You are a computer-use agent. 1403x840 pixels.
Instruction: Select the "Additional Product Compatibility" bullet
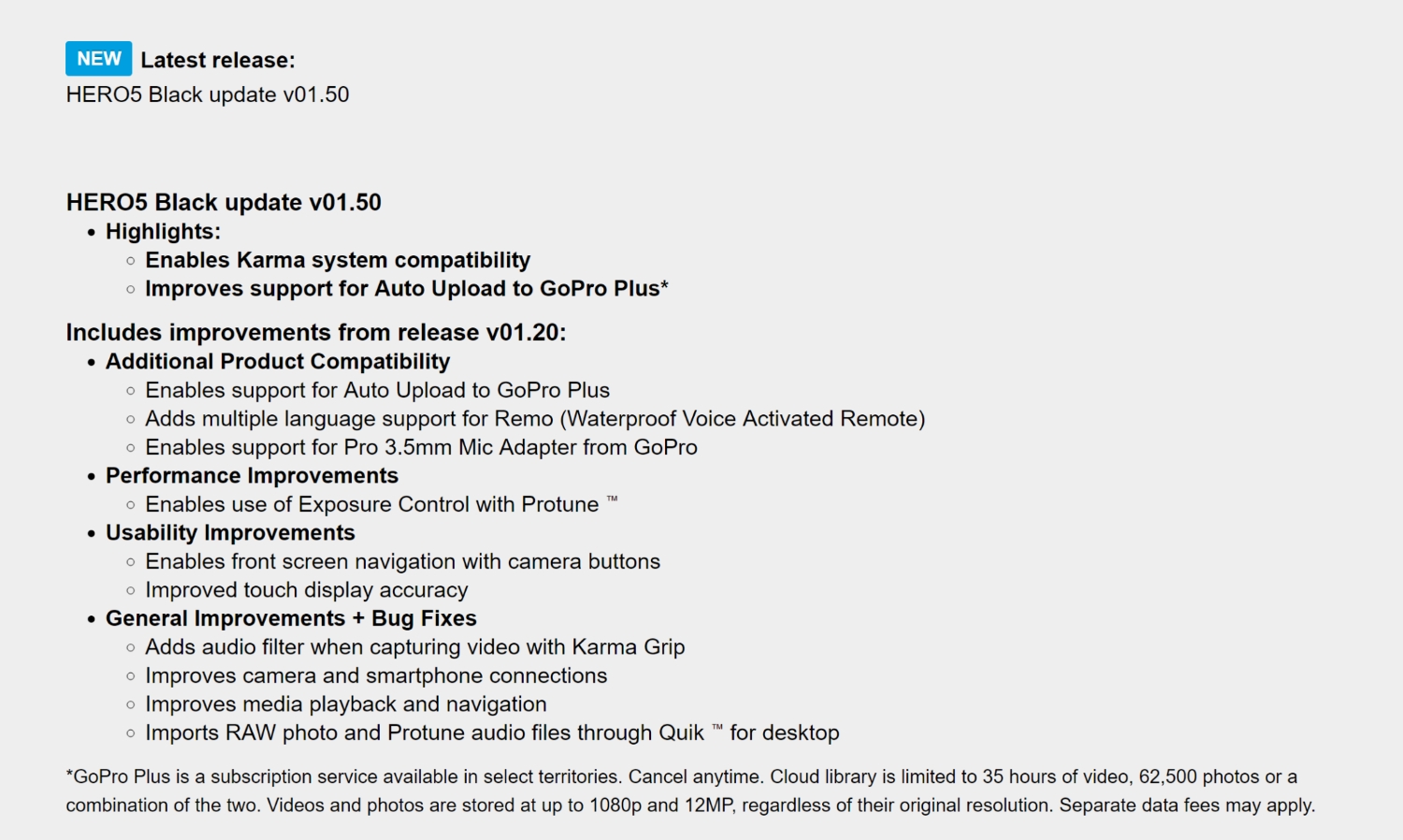[277, 362]
